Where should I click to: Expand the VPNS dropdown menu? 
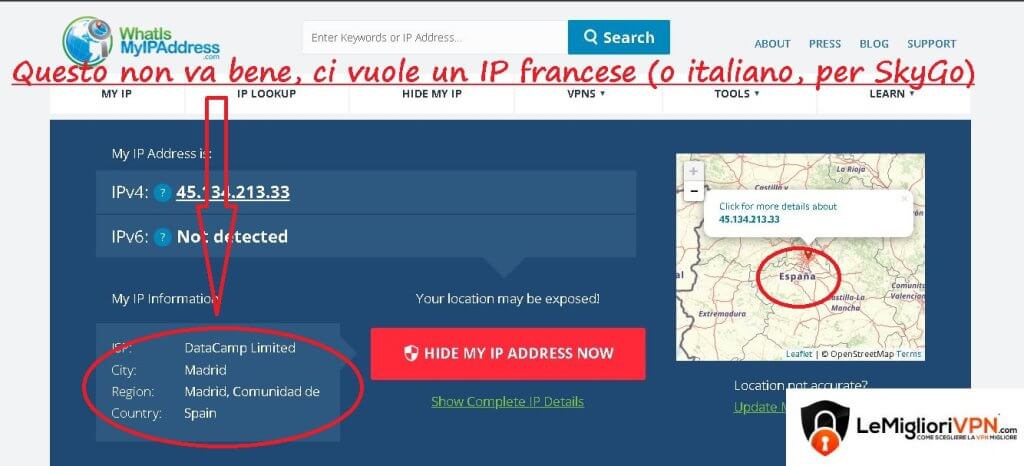point(586,94)
